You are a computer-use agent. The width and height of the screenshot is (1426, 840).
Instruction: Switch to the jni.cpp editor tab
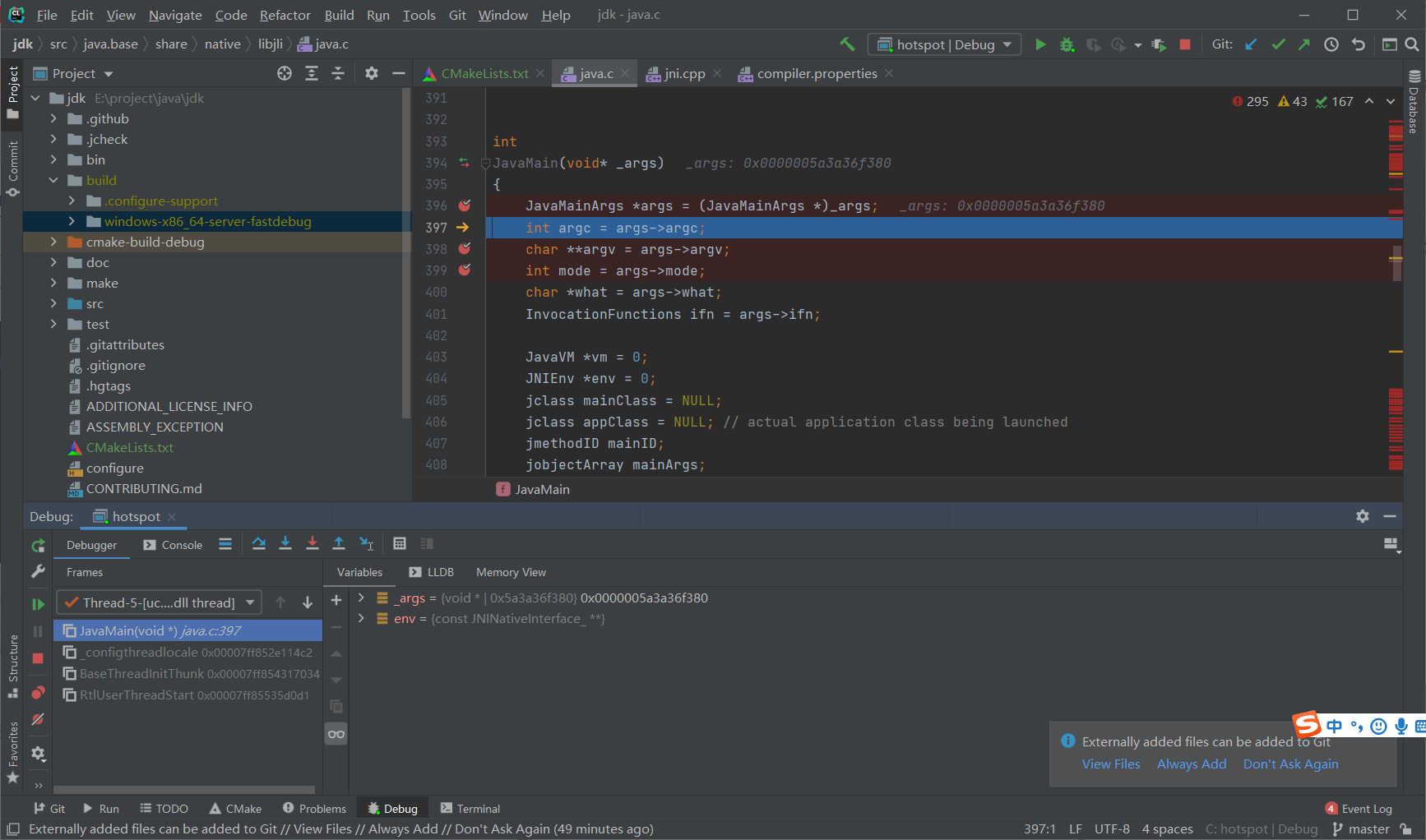(684, 73)
